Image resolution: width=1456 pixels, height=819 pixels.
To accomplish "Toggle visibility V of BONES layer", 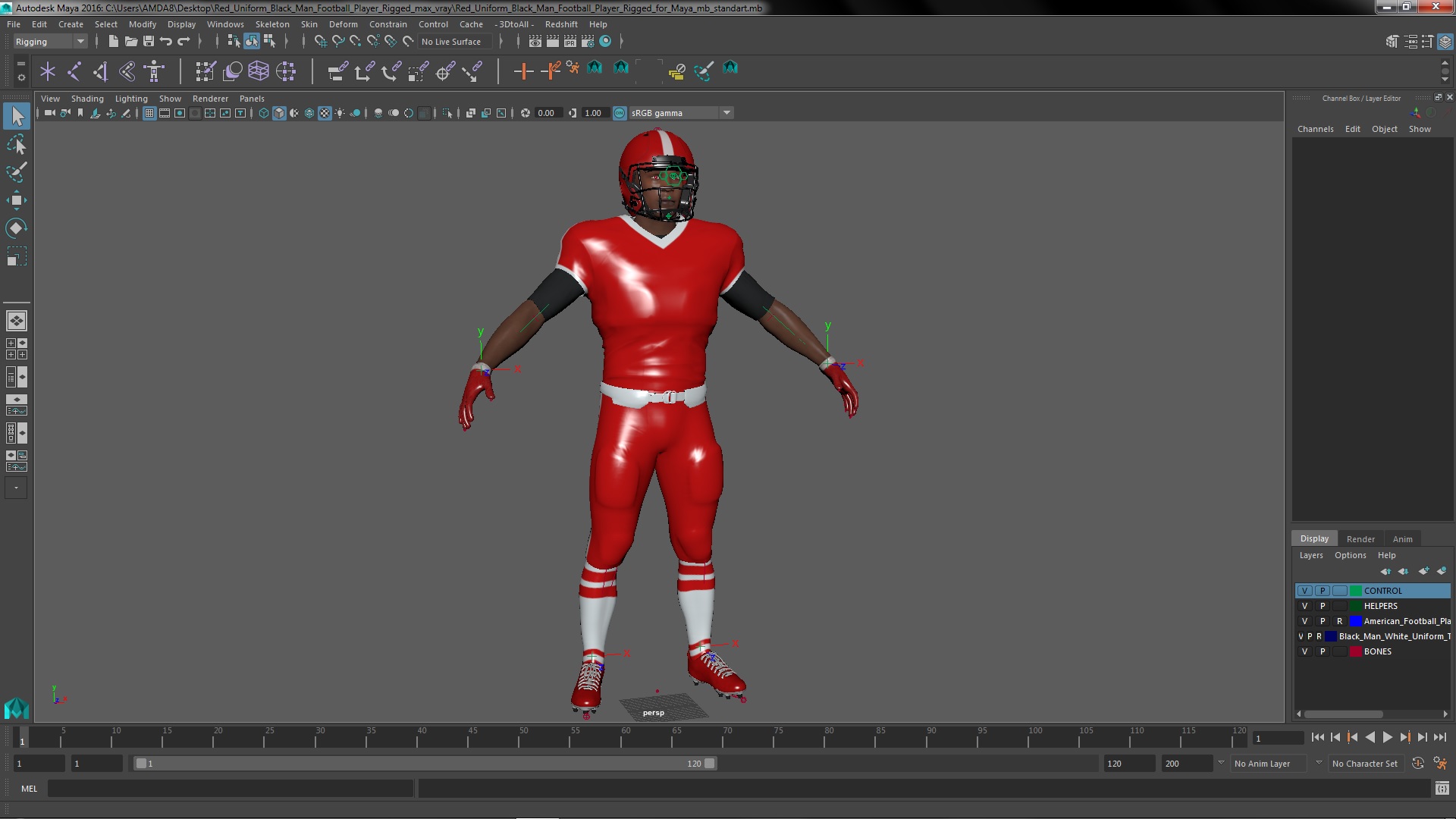I will click(1305, 651).
